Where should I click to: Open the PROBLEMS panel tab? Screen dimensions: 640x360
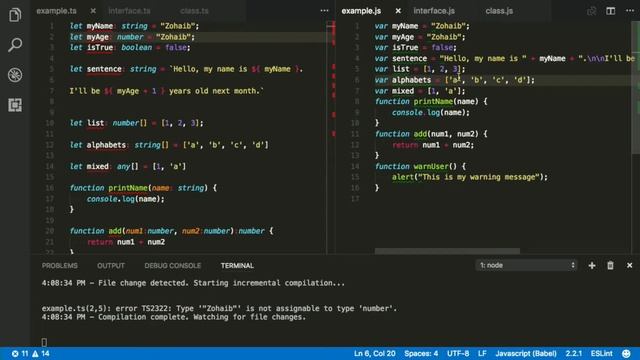click(60, 266)
